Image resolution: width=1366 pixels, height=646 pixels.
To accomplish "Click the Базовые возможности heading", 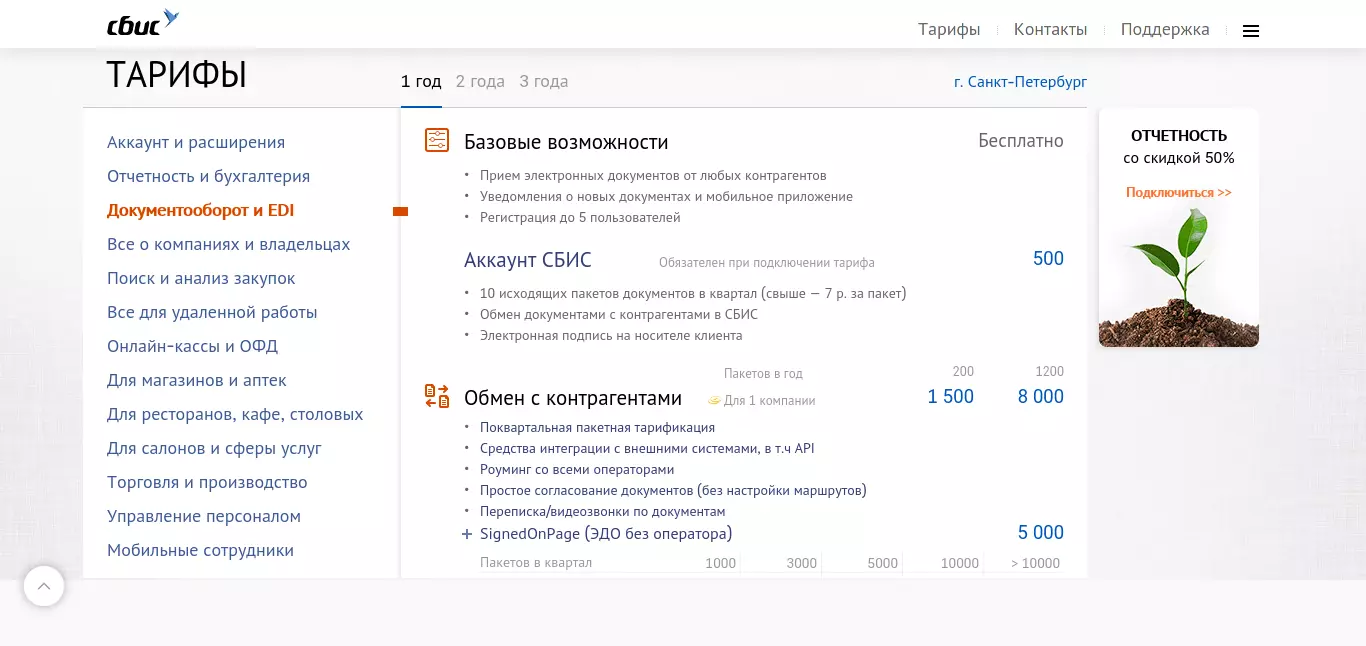I will point(566,142).
